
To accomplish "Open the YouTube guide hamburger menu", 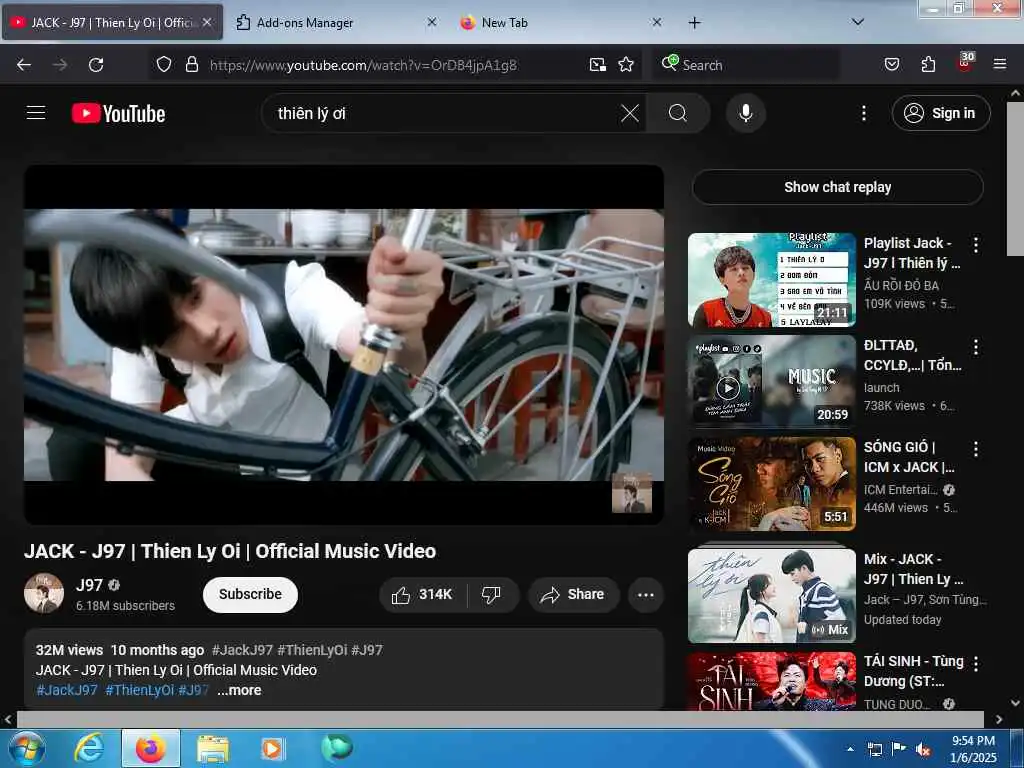I will pyautogui.click(x=36, y=113).
